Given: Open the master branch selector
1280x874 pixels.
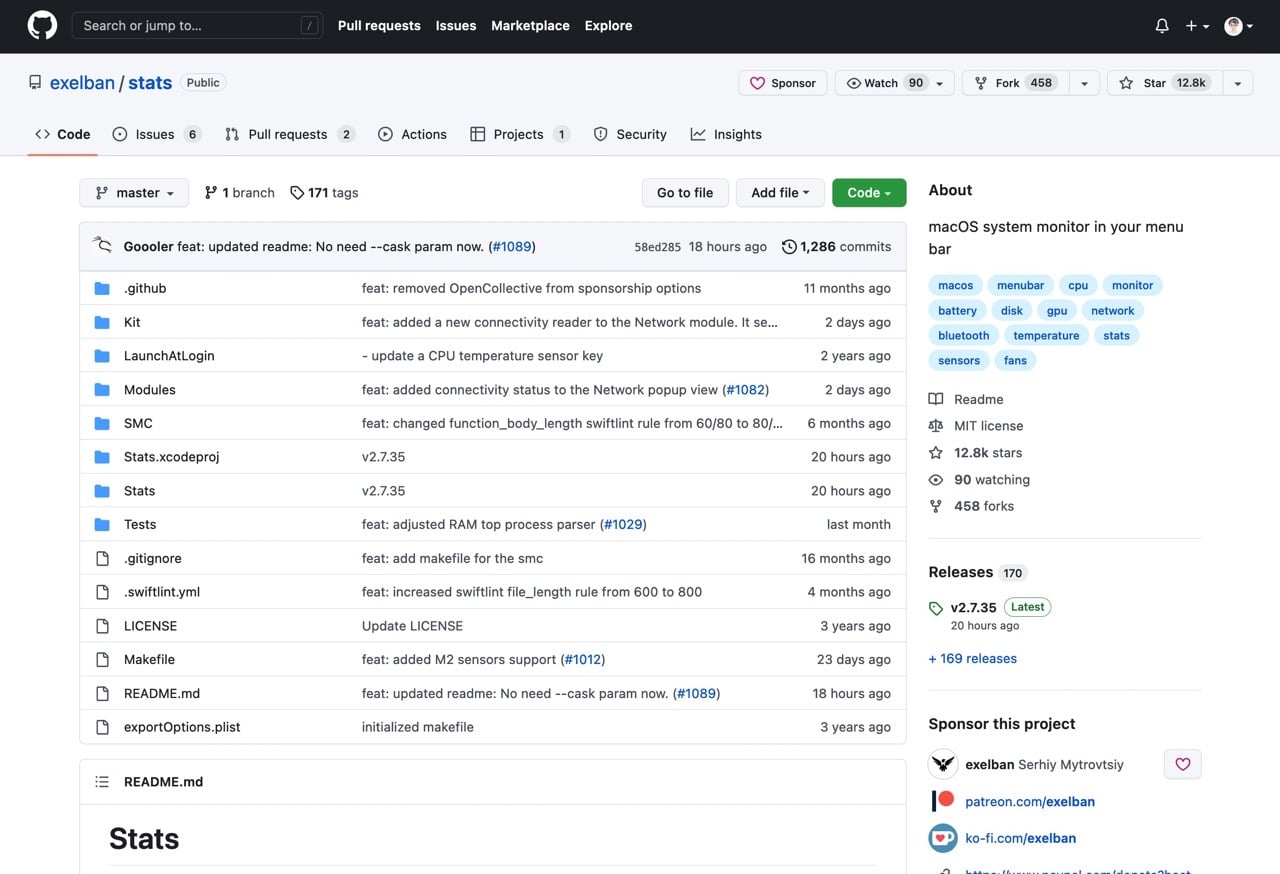Looking at the screenshot, I should 134,193.
